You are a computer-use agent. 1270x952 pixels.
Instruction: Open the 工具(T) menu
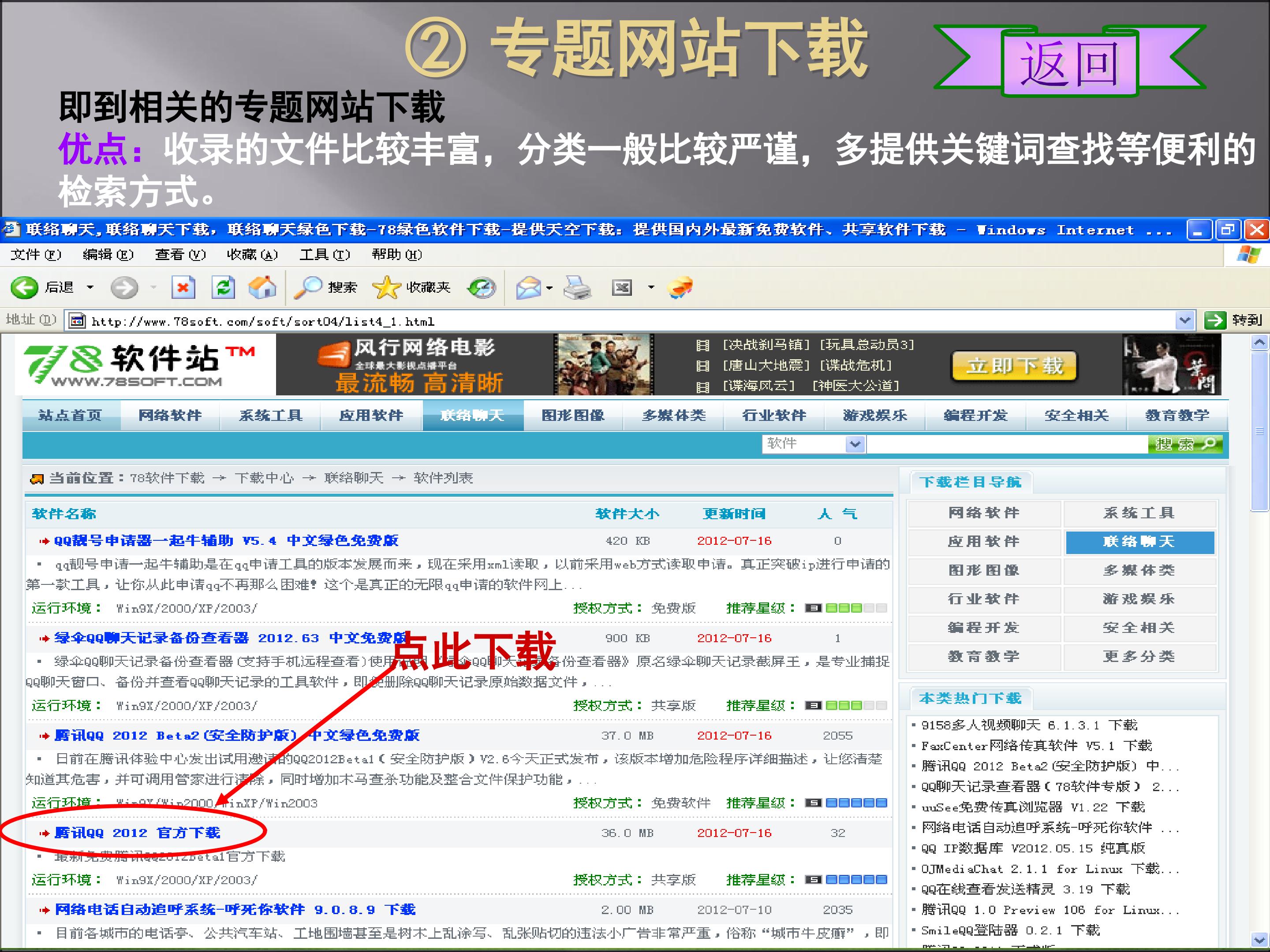(325, 254)
